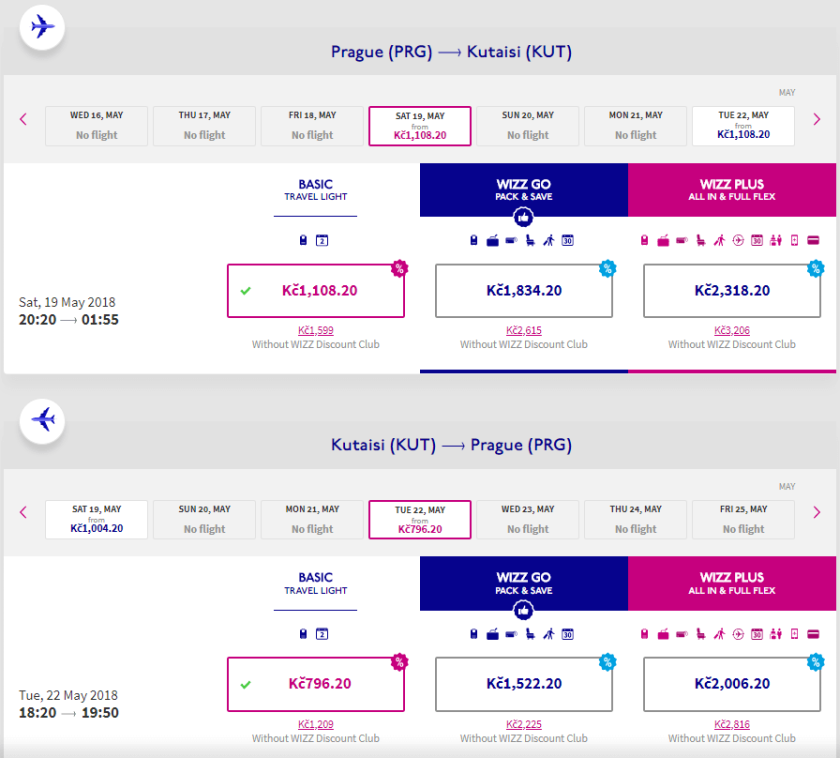Select the Kč1,108.20 Basic outbound fare
The width and height of the screenshot is (840, 758).
click(315, 291)
